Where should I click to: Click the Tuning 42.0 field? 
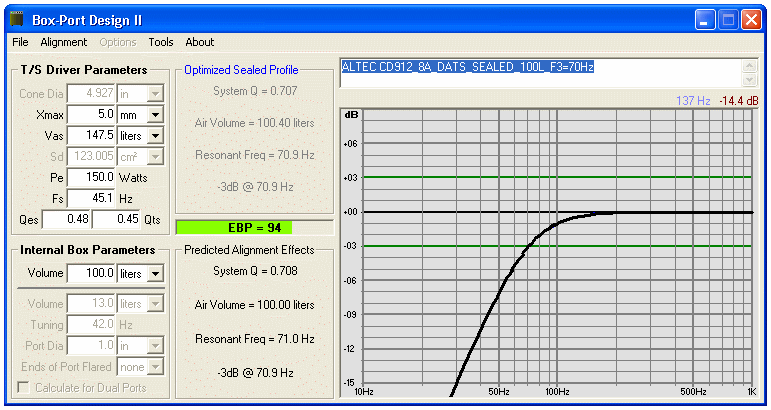pyautogui.click(x=91, y=324)
